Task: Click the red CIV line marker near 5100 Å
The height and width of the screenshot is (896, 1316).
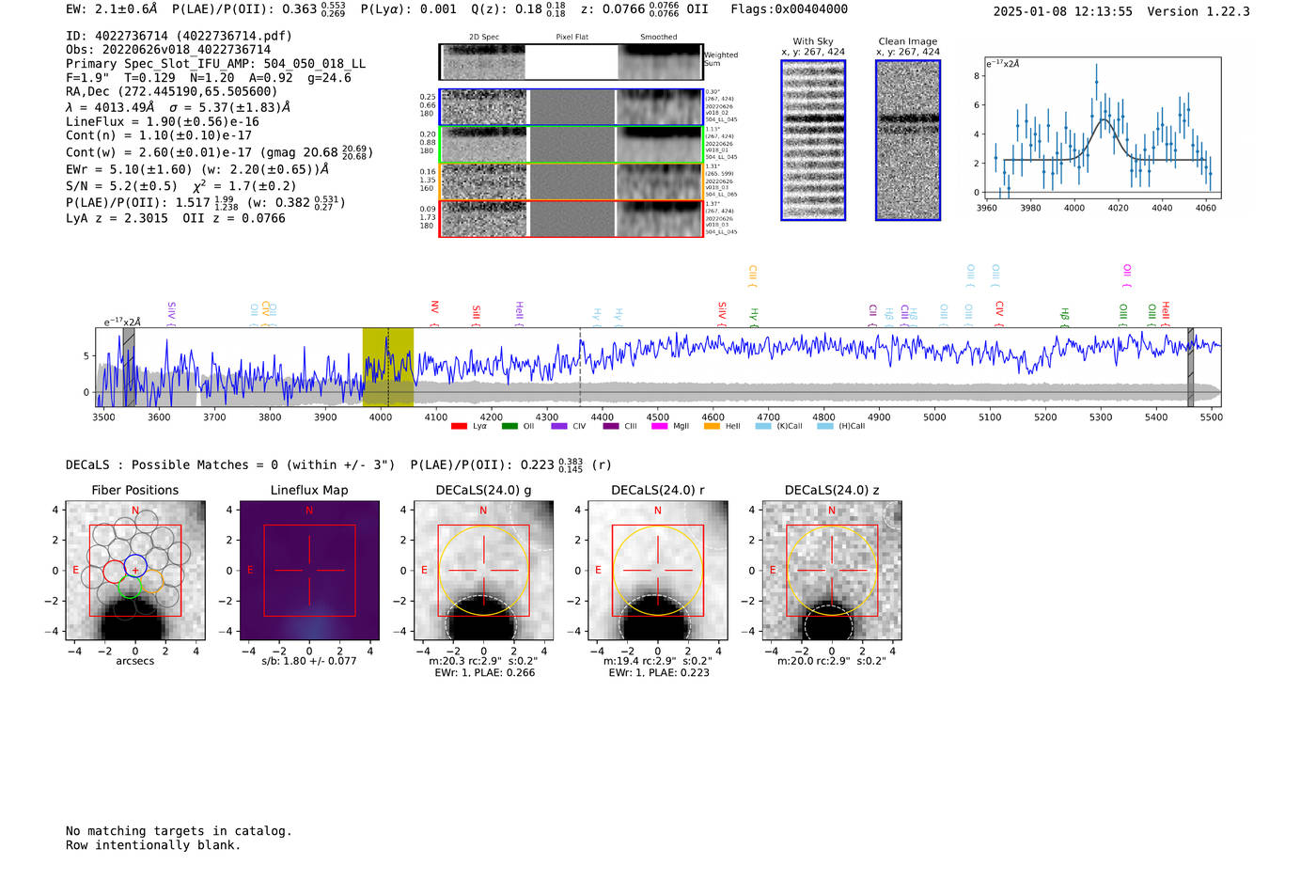Action: click(999, 309)
